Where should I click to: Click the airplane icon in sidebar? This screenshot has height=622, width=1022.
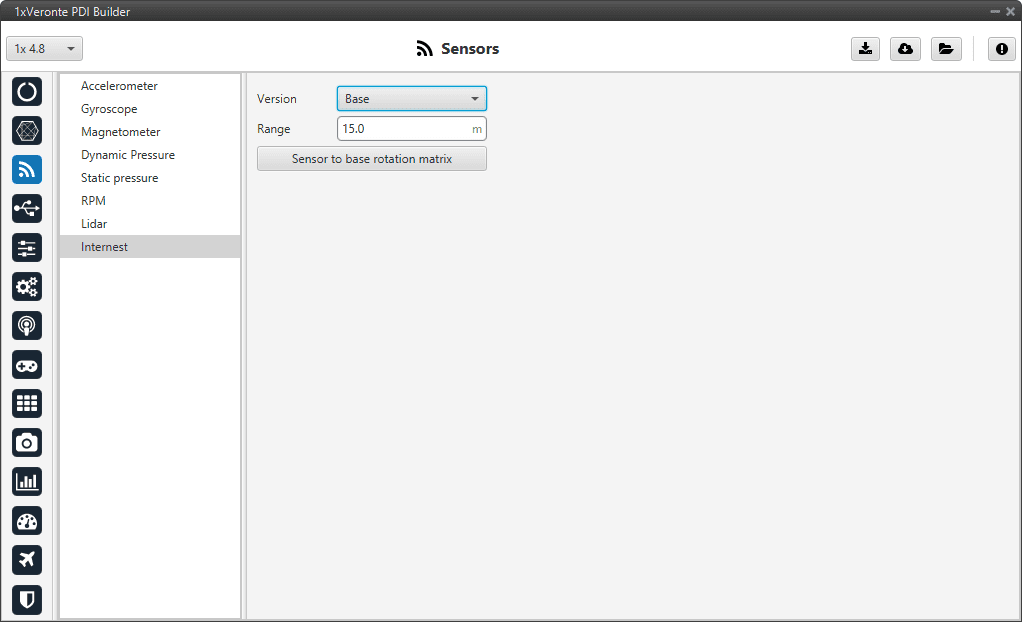click(27, 559)
